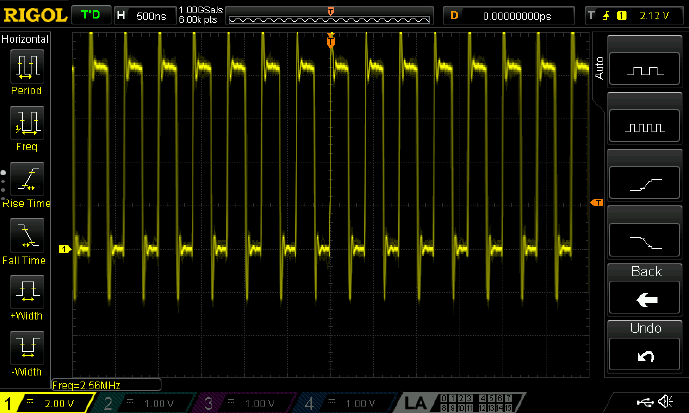Click the trigger position marker in memory bar
Image resolution: width=689 pixels, height=413 pixels.
(330, 11)
